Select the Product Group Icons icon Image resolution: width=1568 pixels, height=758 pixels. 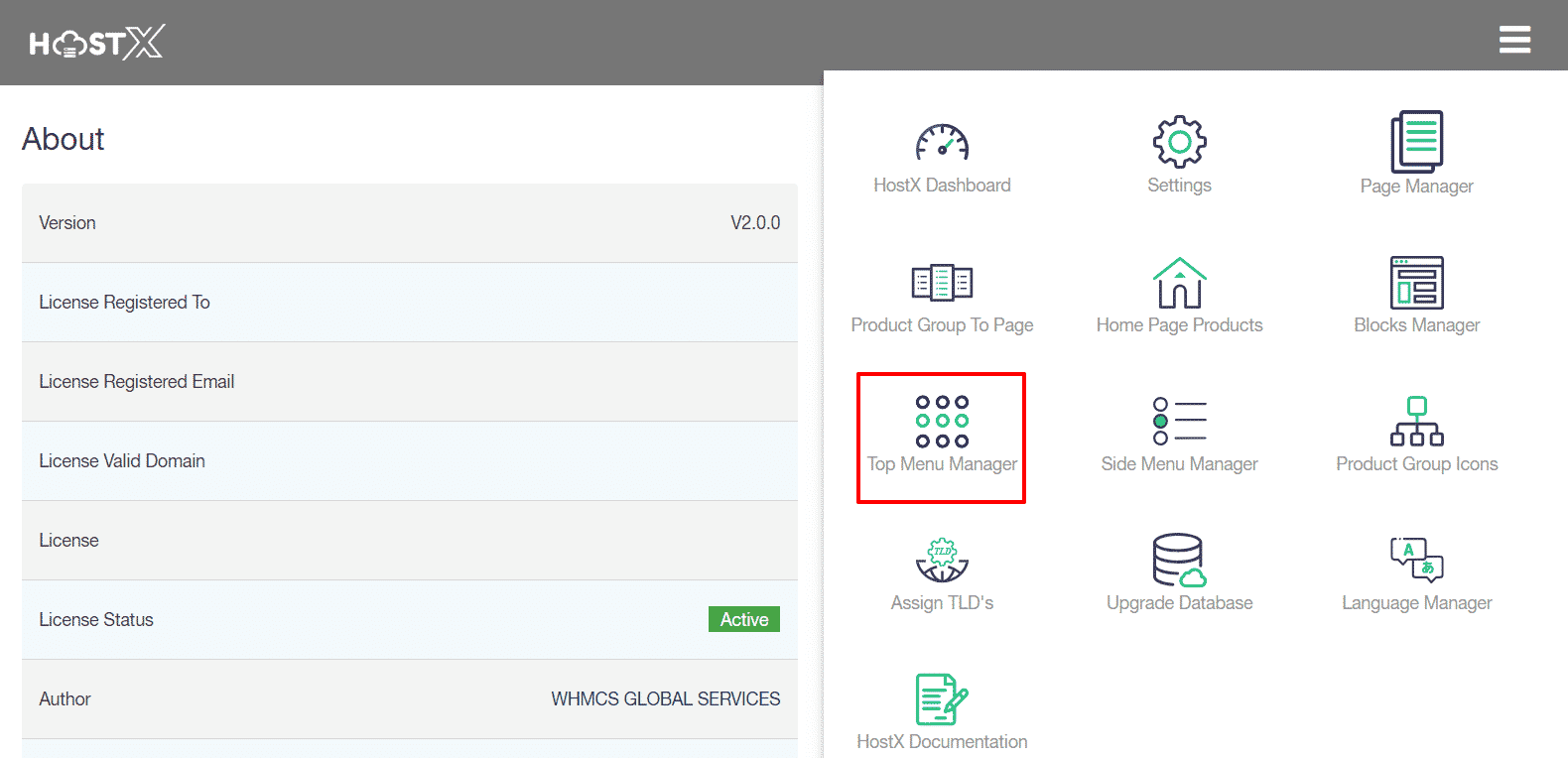[1416, 422]
